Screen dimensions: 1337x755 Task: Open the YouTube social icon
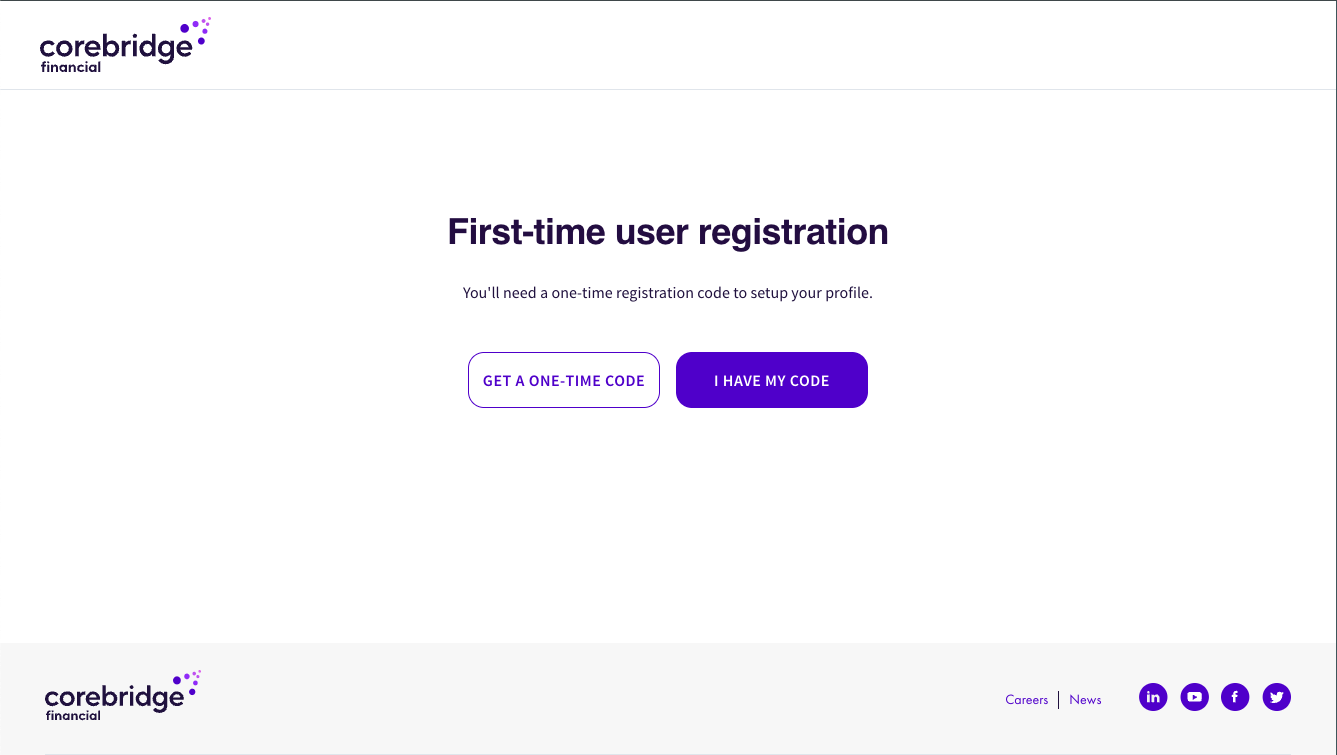(x=1194, y=697)
